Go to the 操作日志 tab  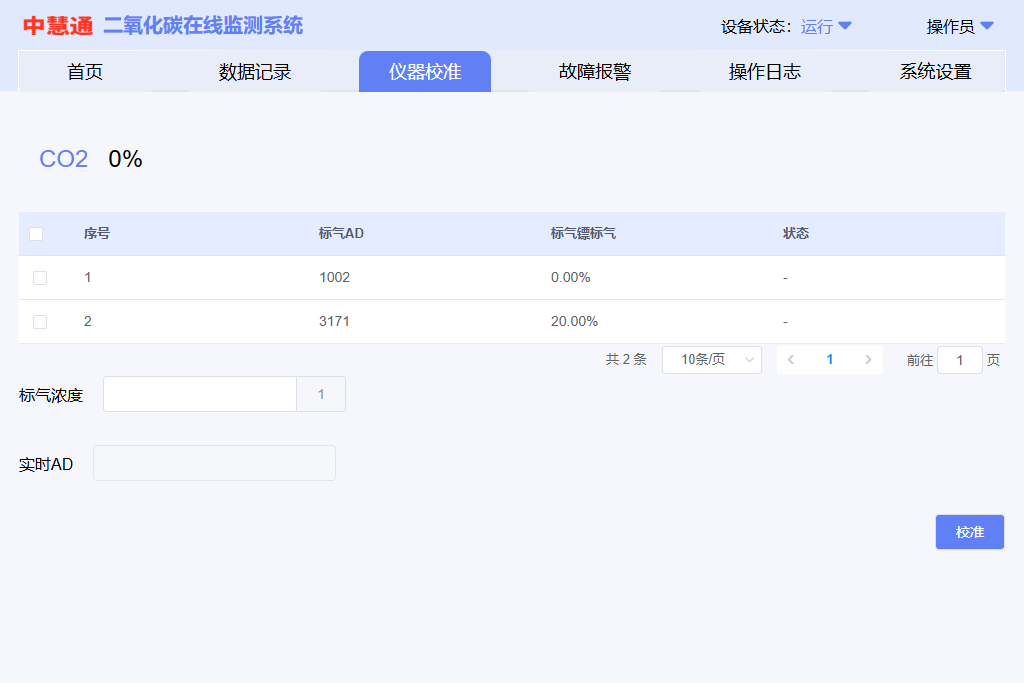pos(765,71)
